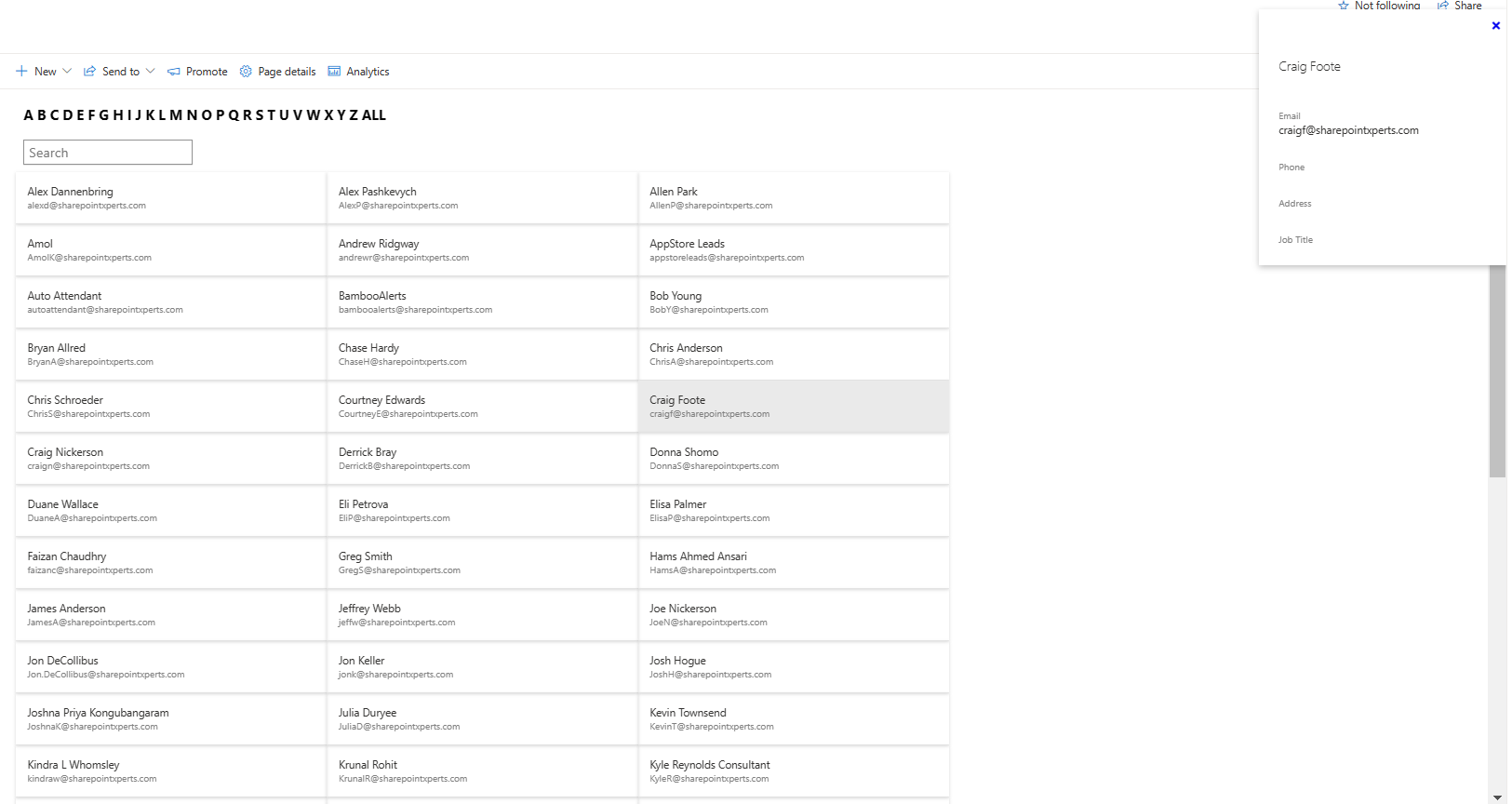The image size is (1512, 804).
Task: Open the Alex Dannenbring contact card
Action: pyautogui.click(x=170, y=198)
